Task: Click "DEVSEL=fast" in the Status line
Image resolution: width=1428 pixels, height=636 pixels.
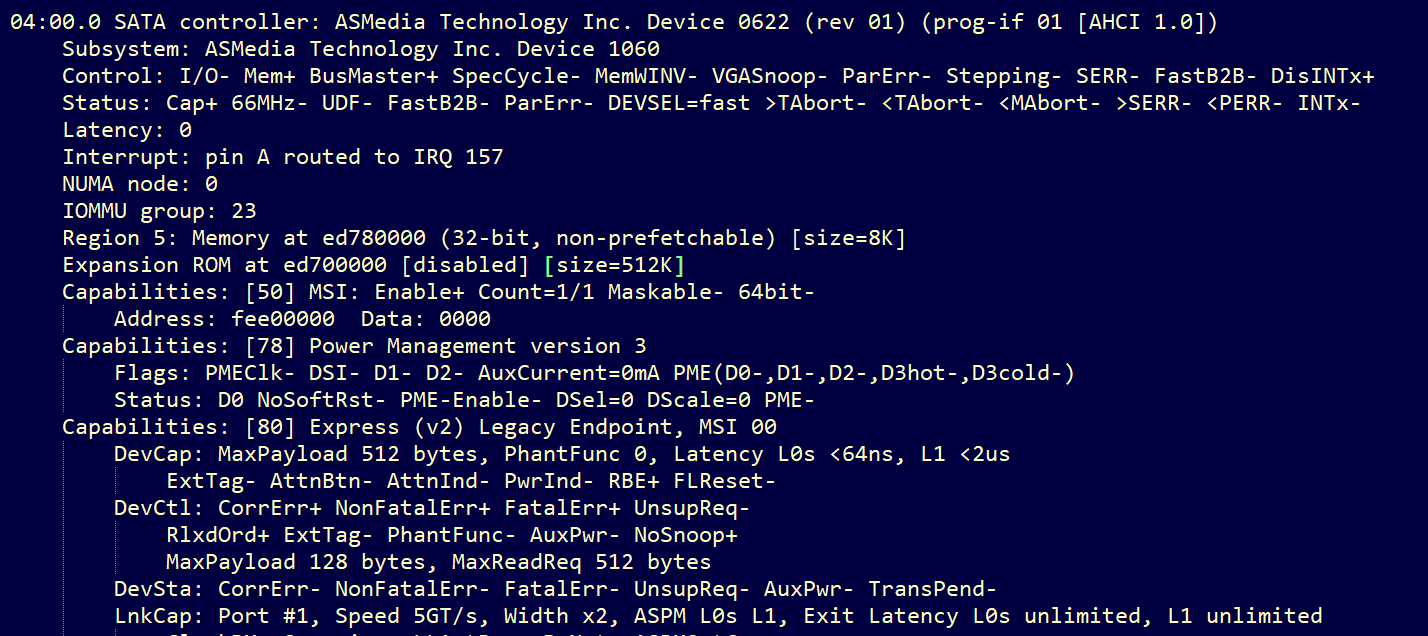Action: click(679, 103)
